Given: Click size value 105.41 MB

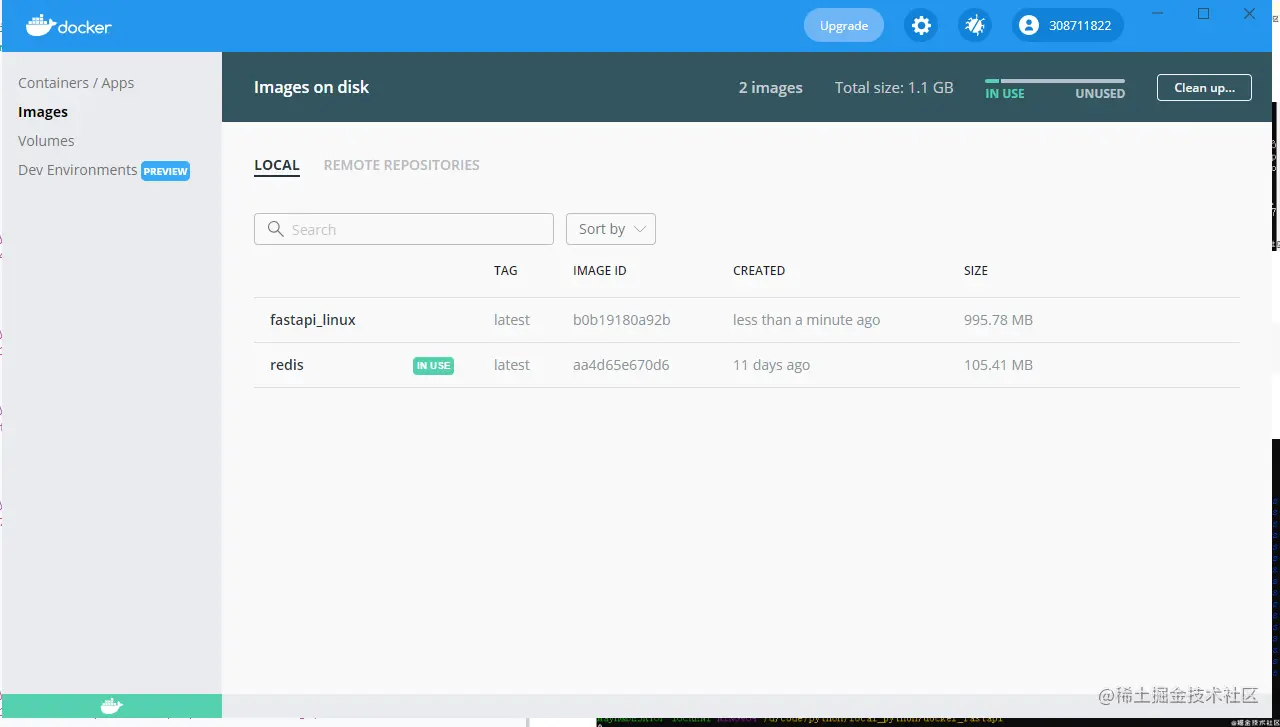Looking at the screenshot, I should pos(998,365).
